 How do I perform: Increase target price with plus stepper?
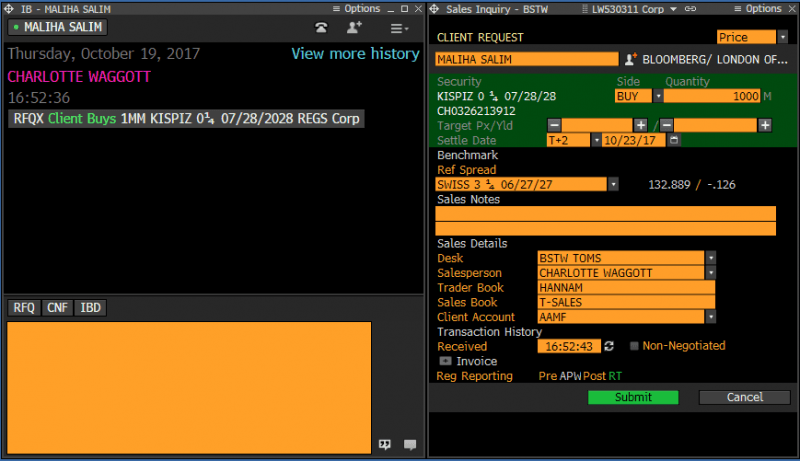[x=640, y=125]
